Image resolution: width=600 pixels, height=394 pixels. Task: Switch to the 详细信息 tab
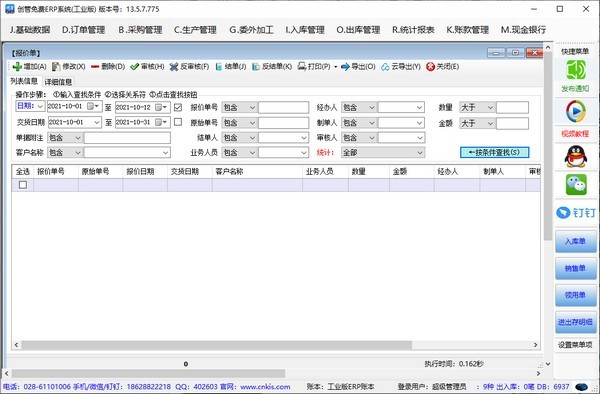58,82
